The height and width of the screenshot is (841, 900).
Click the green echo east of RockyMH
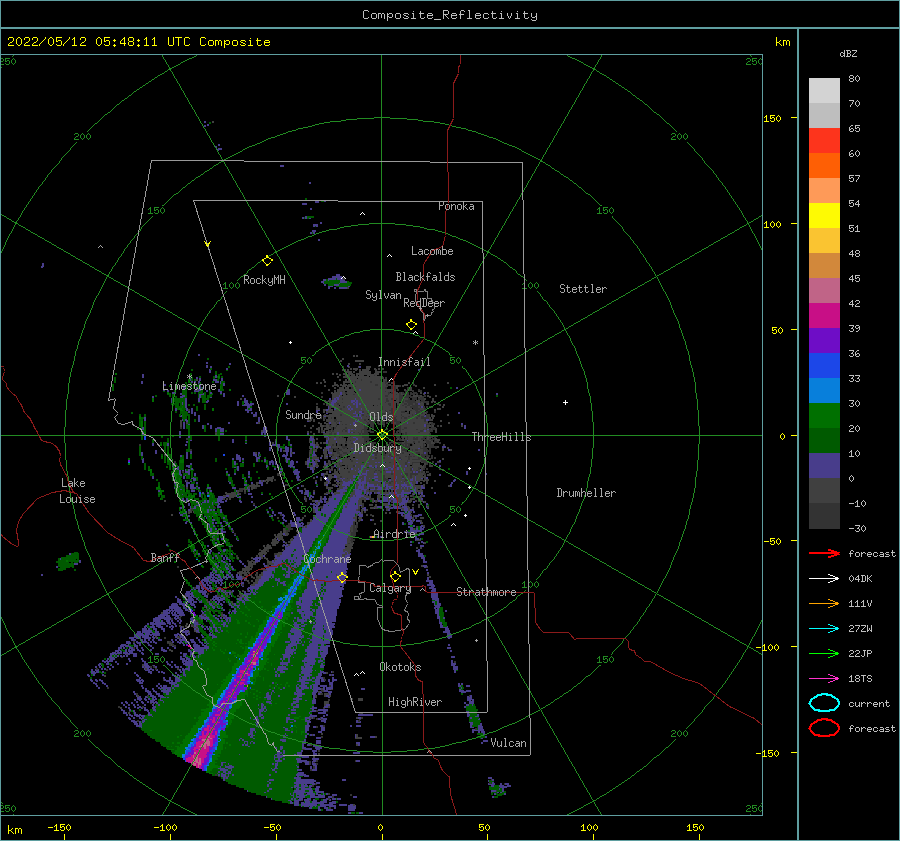tap(336, 281)
